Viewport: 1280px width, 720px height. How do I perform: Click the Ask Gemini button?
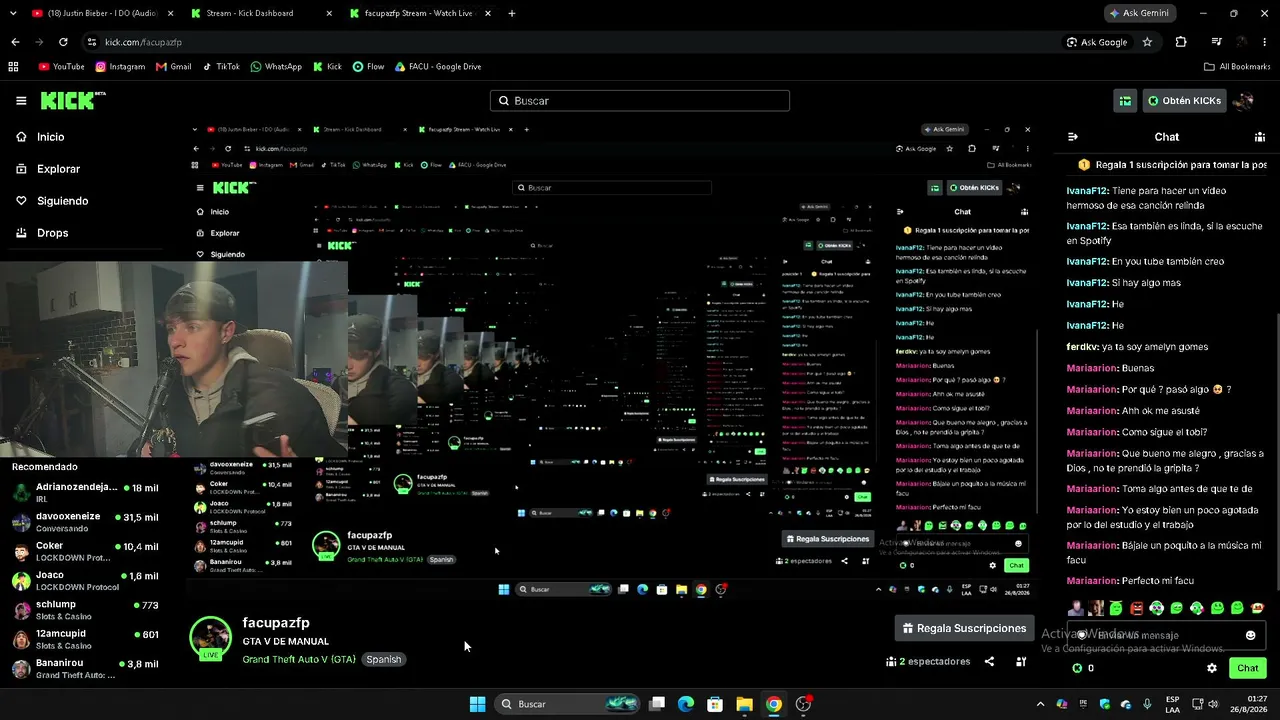1140,13
